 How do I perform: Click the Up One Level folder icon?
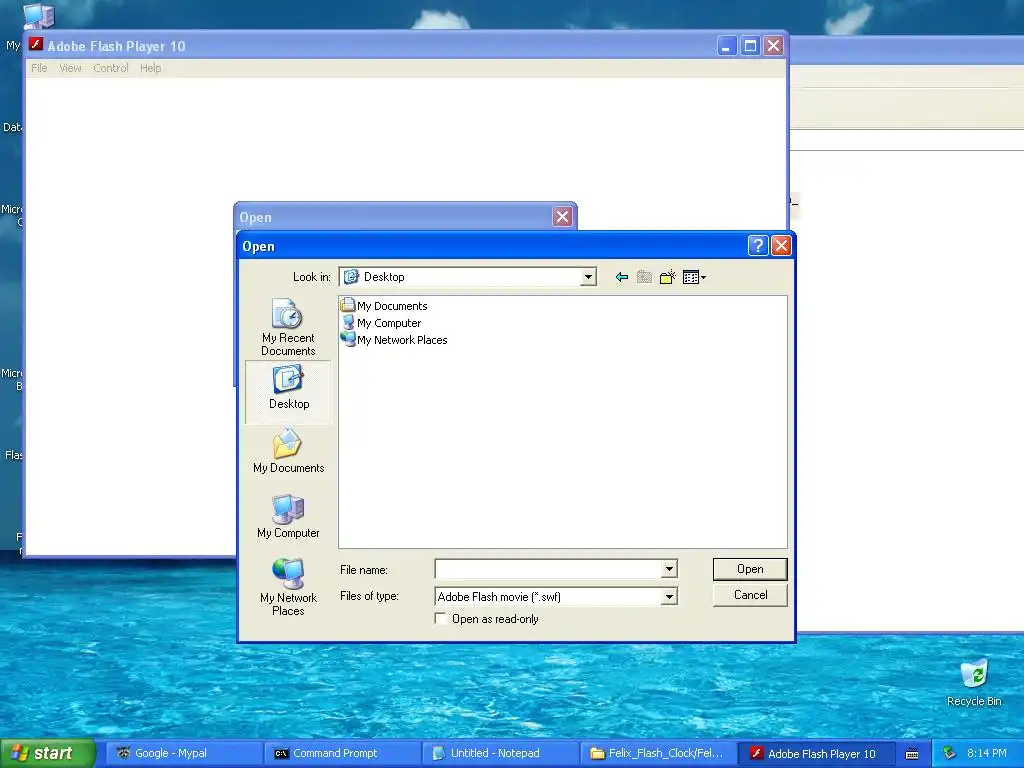645,278
